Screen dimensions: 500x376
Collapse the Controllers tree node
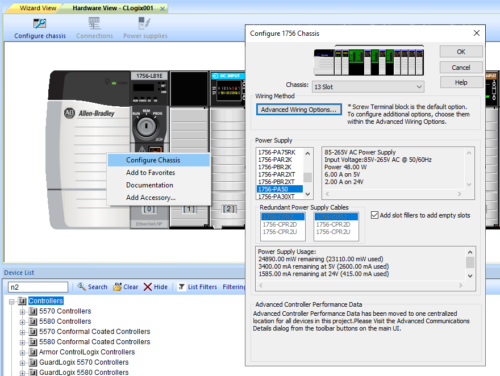(12, 301)
